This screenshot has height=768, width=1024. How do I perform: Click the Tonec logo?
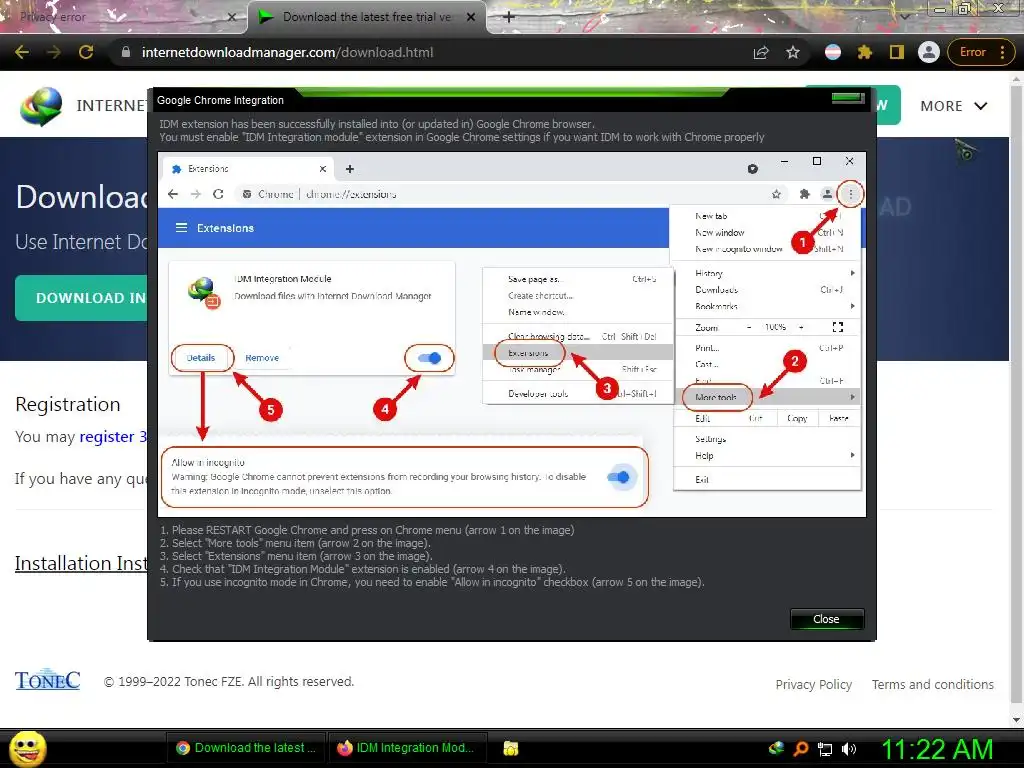pyautogui.click(x=48, y=680)
